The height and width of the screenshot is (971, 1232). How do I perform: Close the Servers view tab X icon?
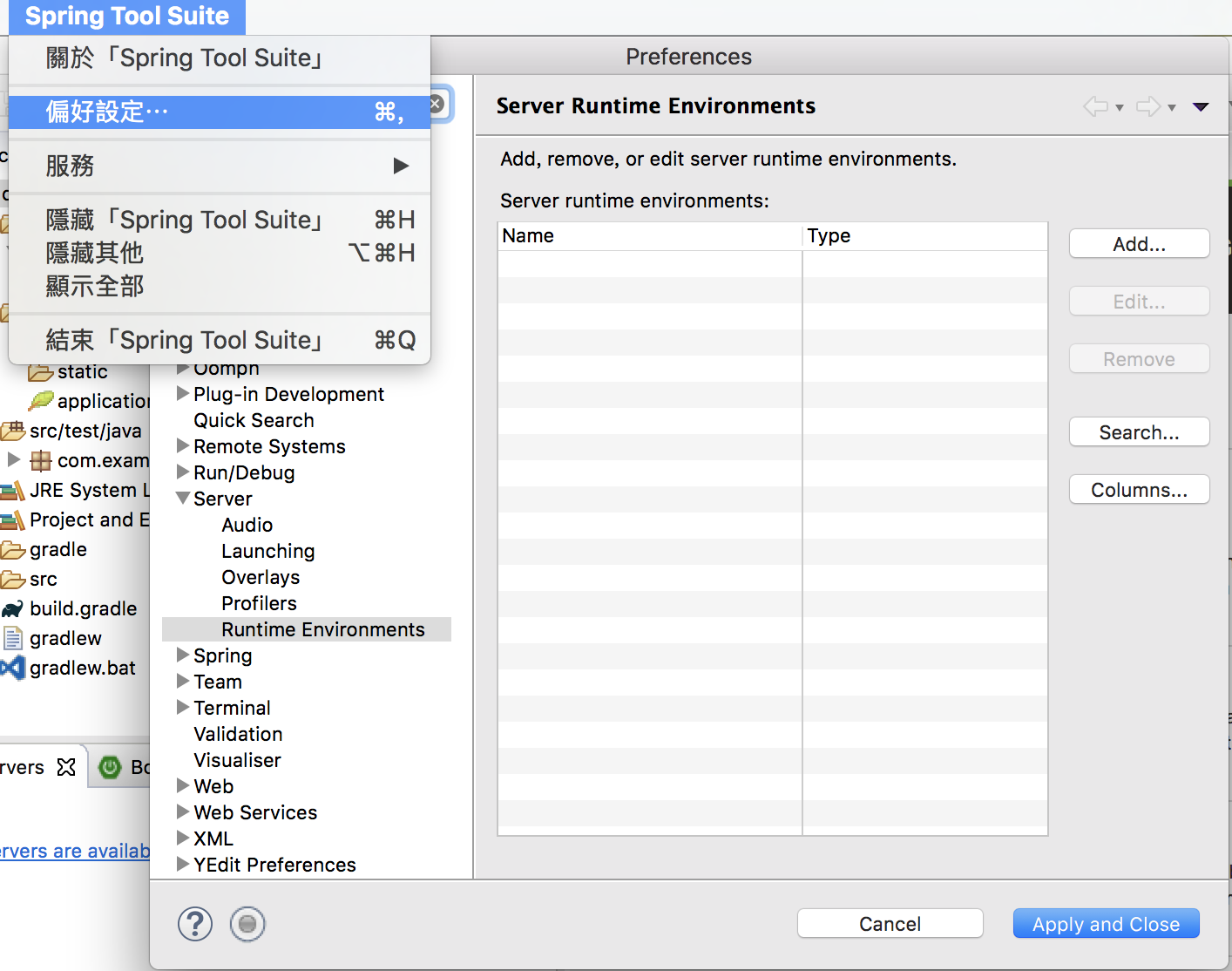[x=66, y=767]
